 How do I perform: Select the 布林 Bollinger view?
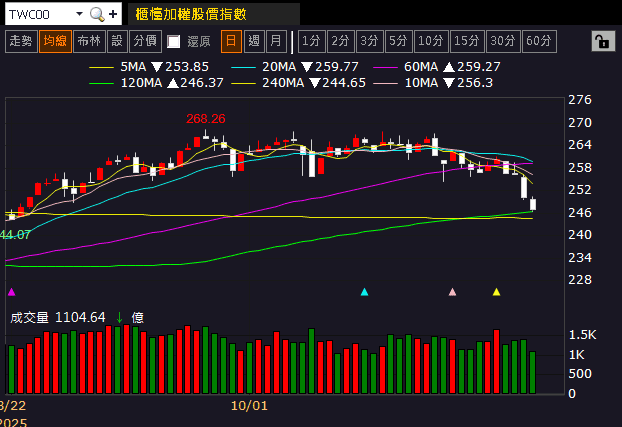(89, 41)
